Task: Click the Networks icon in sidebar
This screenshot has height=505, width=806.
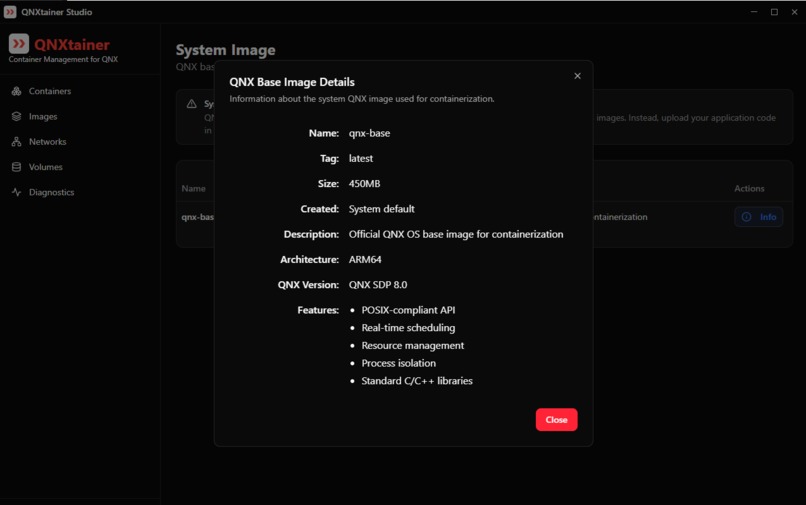Action: tap(16, 141)
